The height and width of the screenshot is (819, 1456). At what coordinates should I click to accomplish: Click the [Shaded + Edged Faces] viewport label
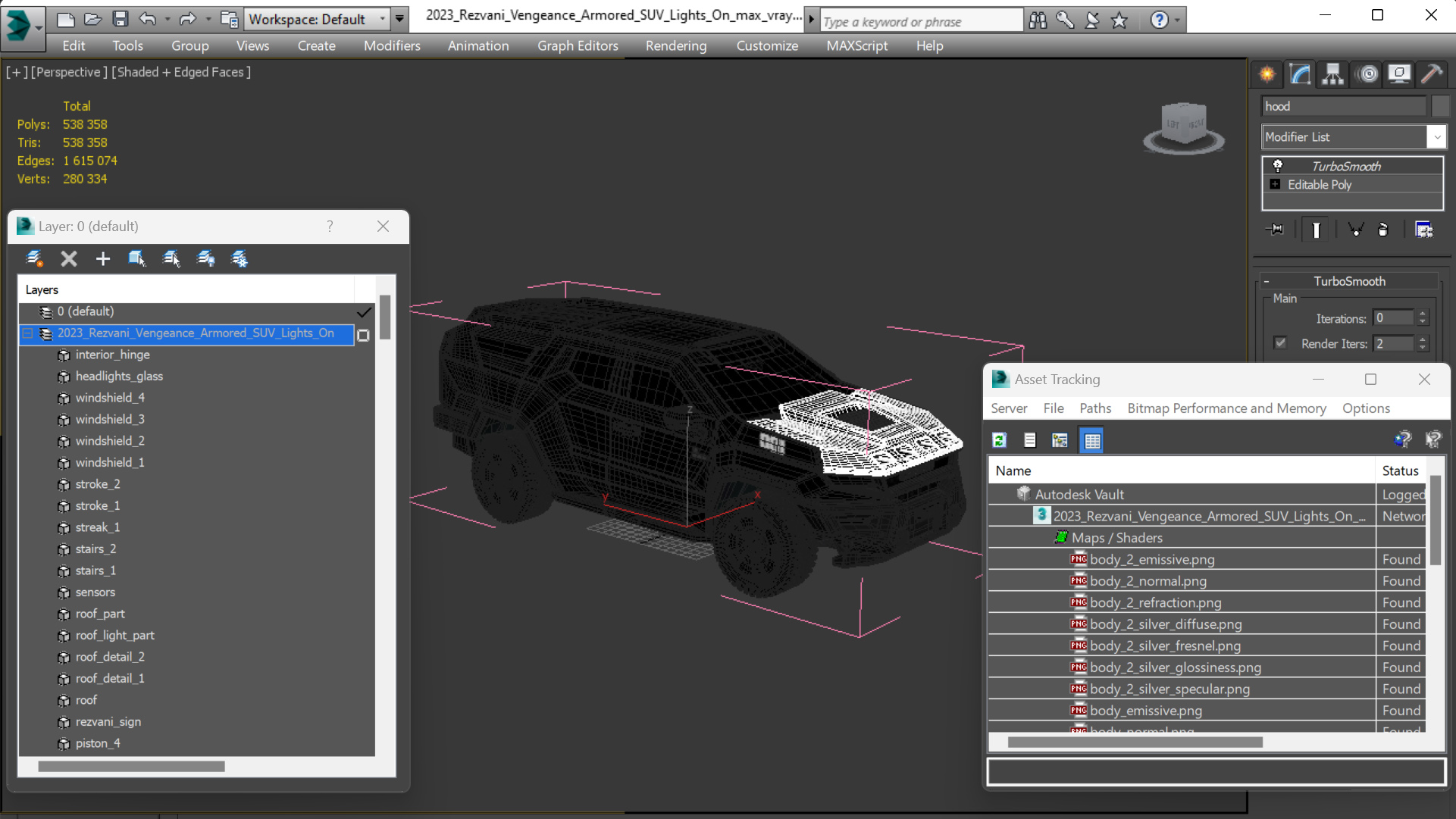coord(181,72)
